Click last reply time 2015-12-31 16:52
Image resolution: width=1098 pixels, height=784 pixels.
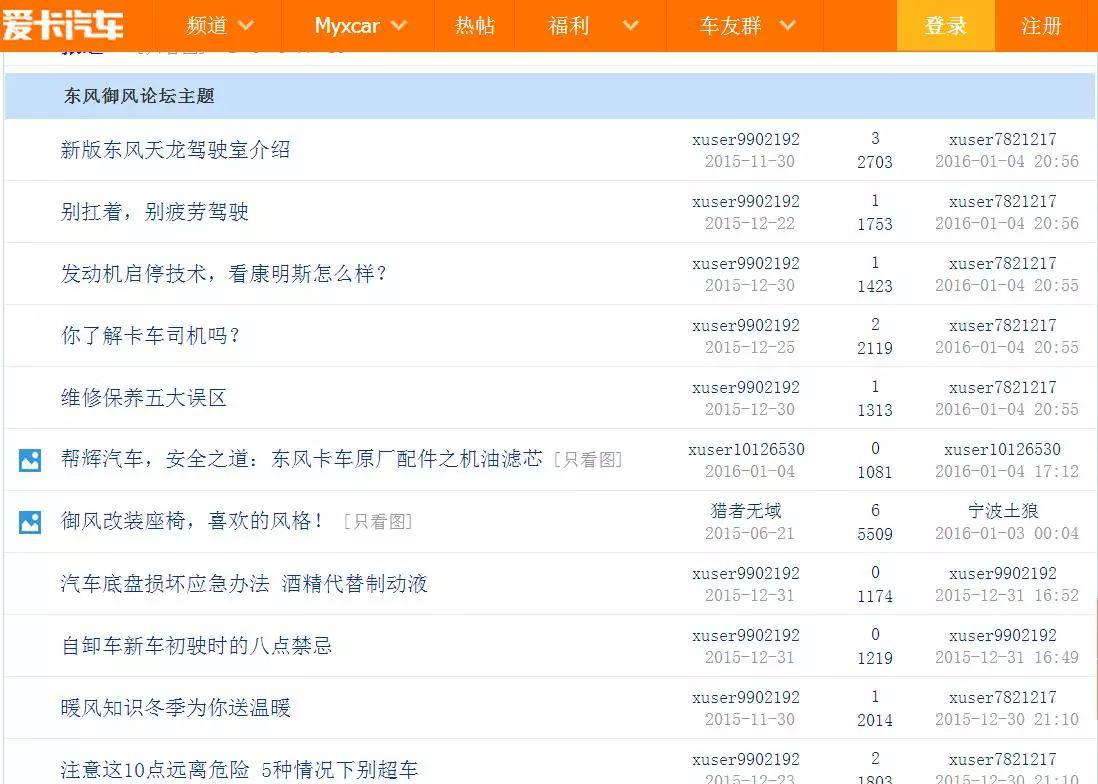pos(1007,595)
